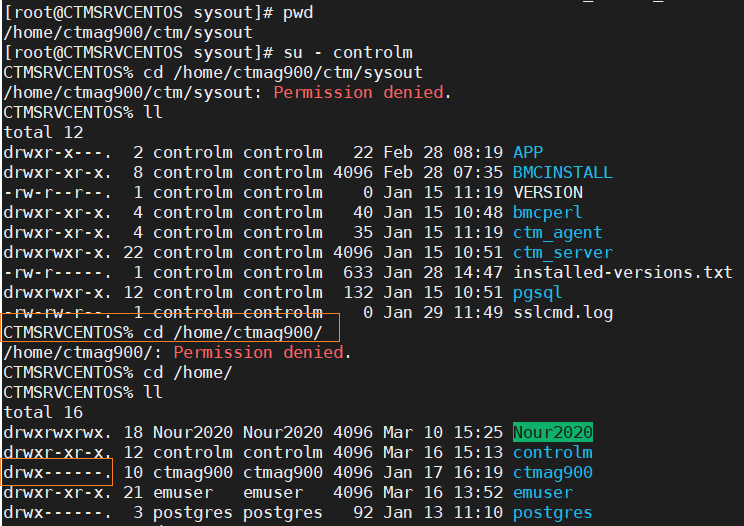Click the first red 'Permission denied' message
744x526 pixels.
pyautogui.click(x=359, y=92)
